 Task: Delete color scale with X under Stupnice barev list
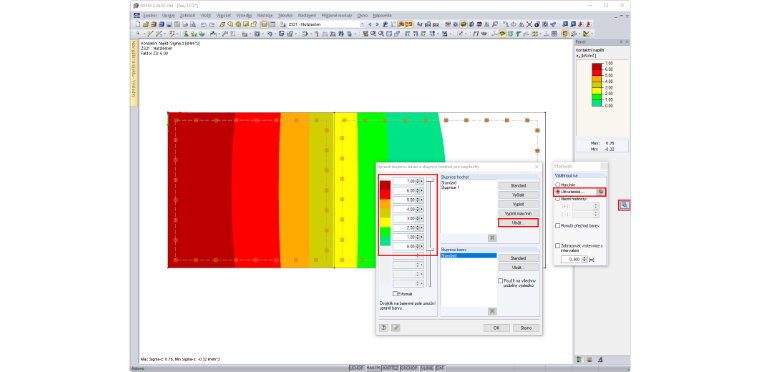492,311
